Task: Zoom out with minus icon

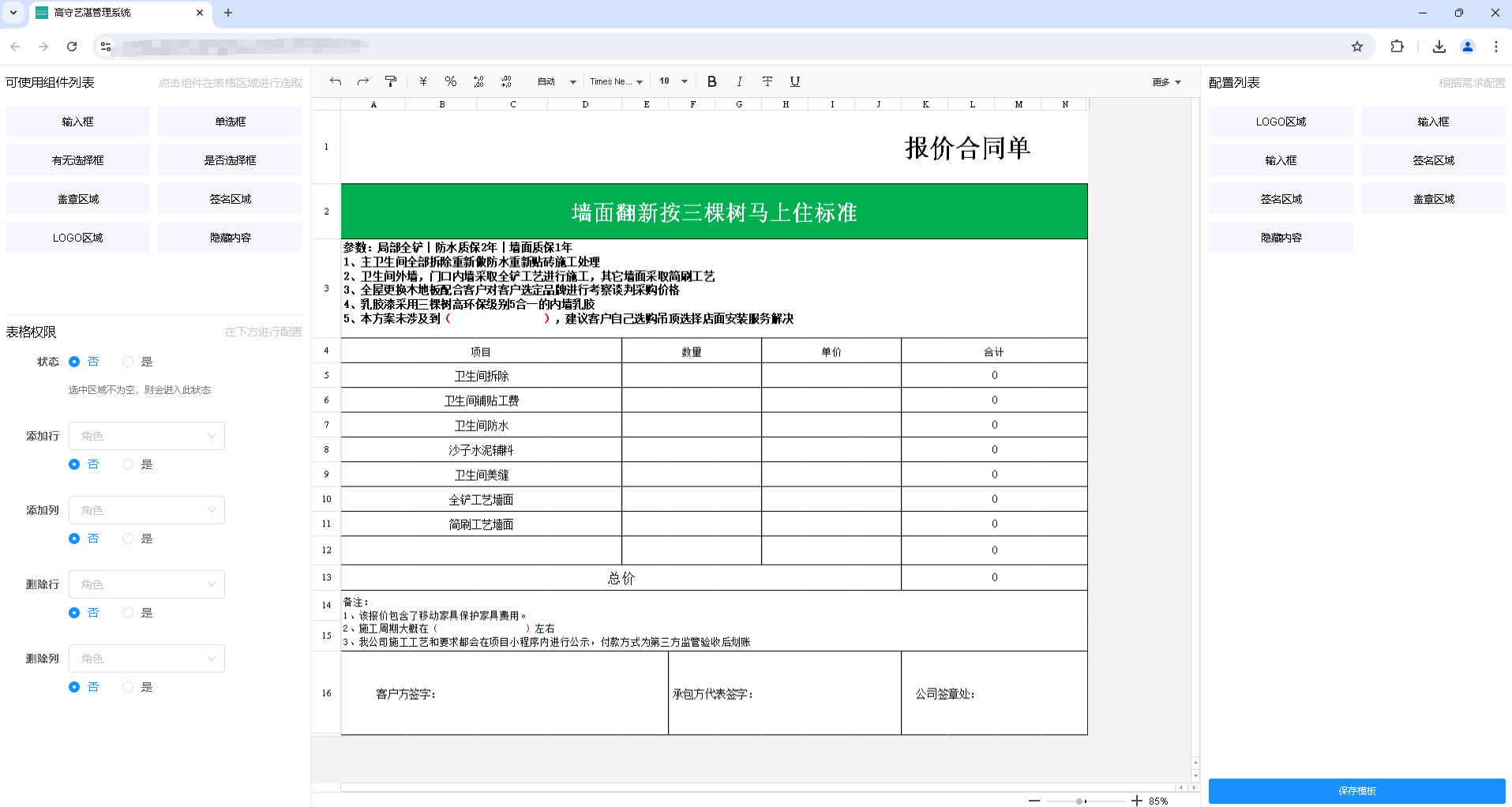Action: click(x=1034, y=801)
